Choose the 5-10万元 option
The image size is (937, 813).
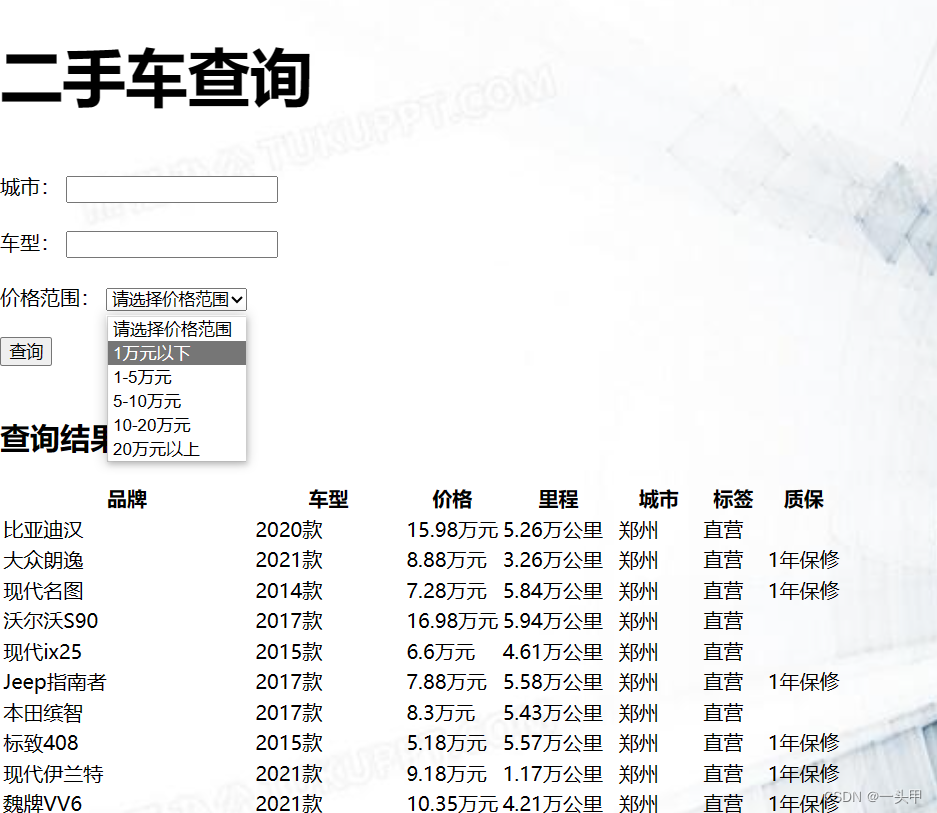tap(176, 401)
